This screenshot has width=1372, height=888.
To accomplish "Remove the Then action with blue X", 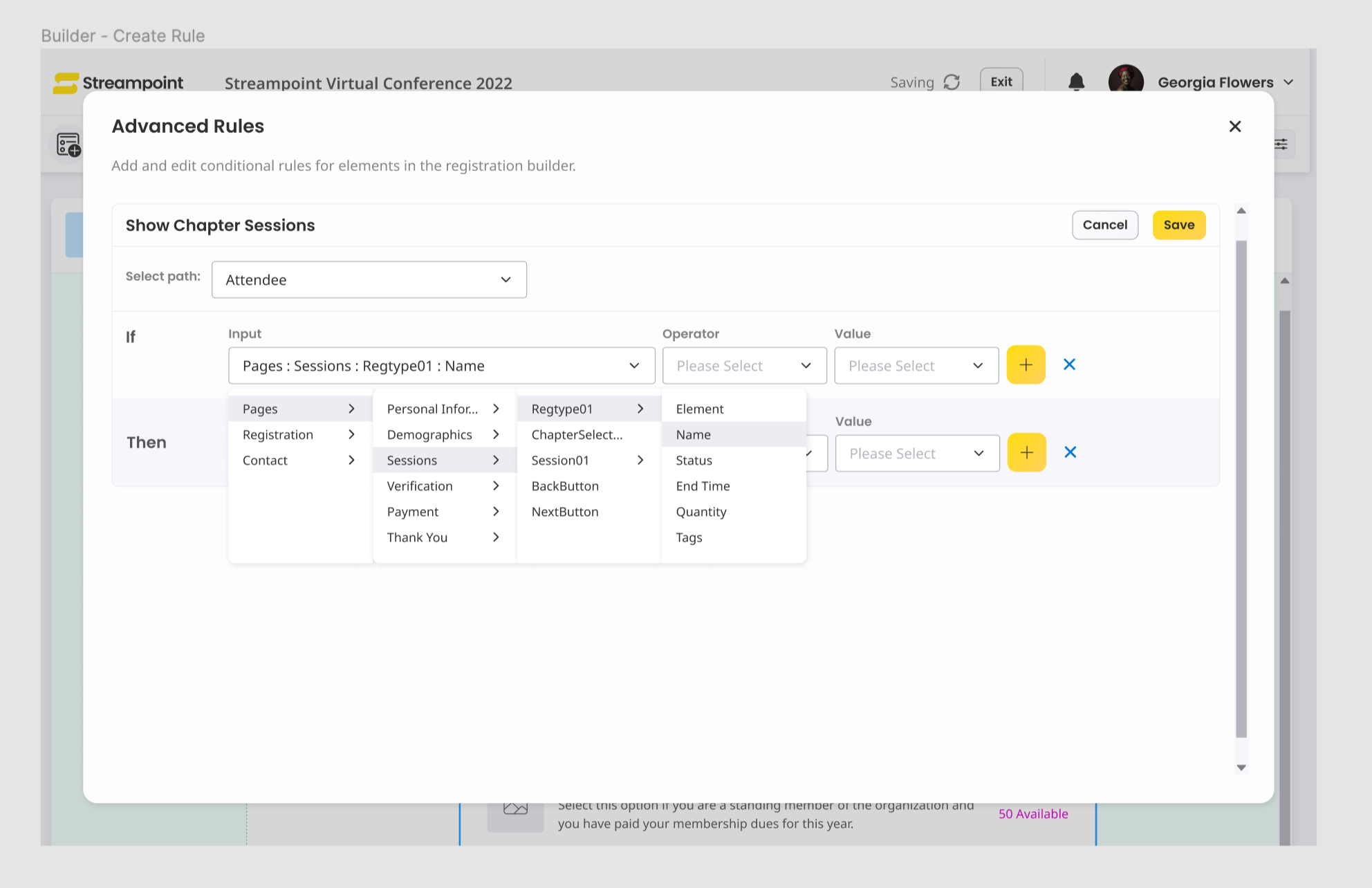I will pos(1070,452).
